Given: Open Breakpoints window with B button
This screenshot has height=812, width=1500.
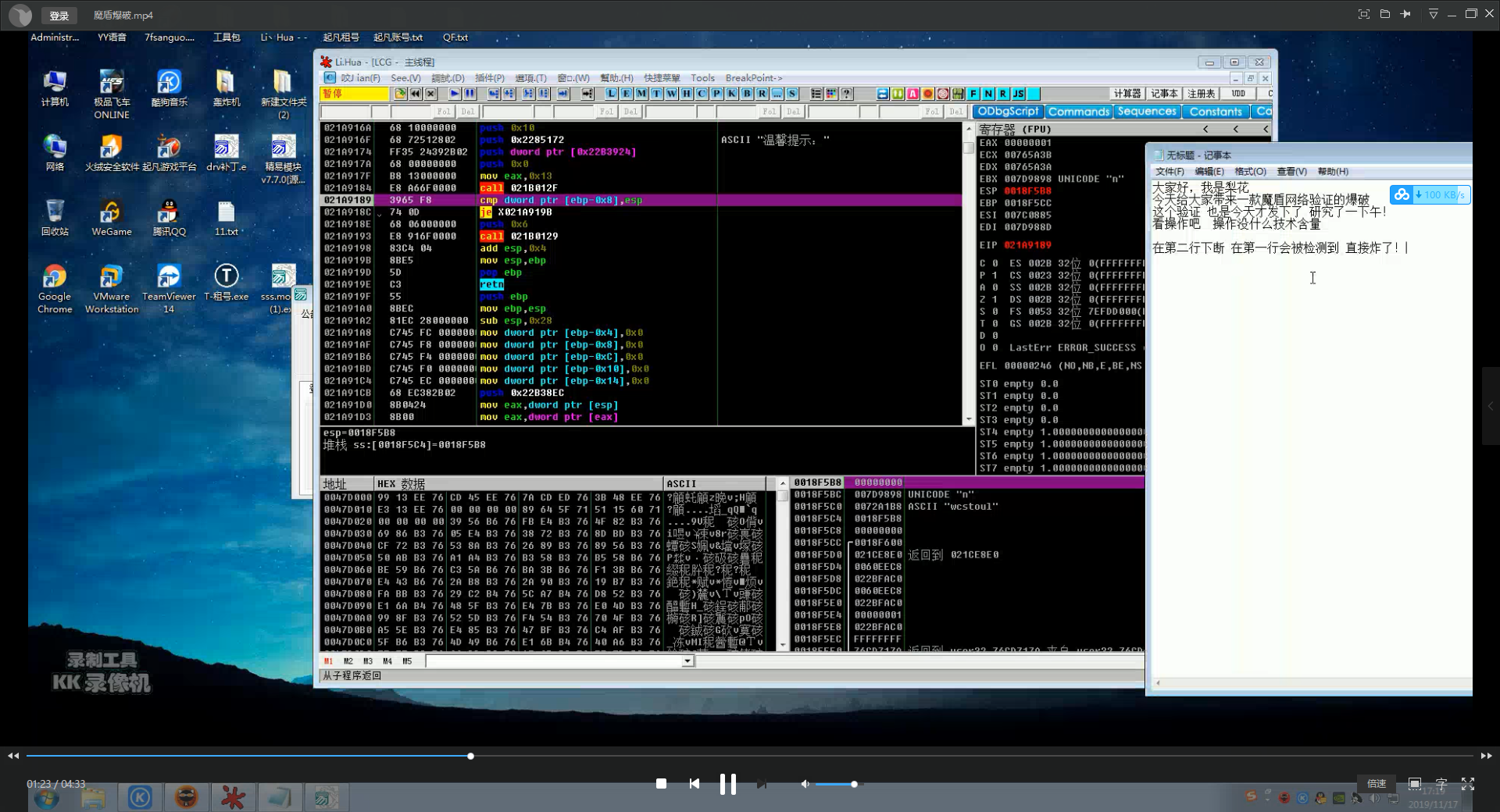Looking at the screenshot, I should 747,94.
